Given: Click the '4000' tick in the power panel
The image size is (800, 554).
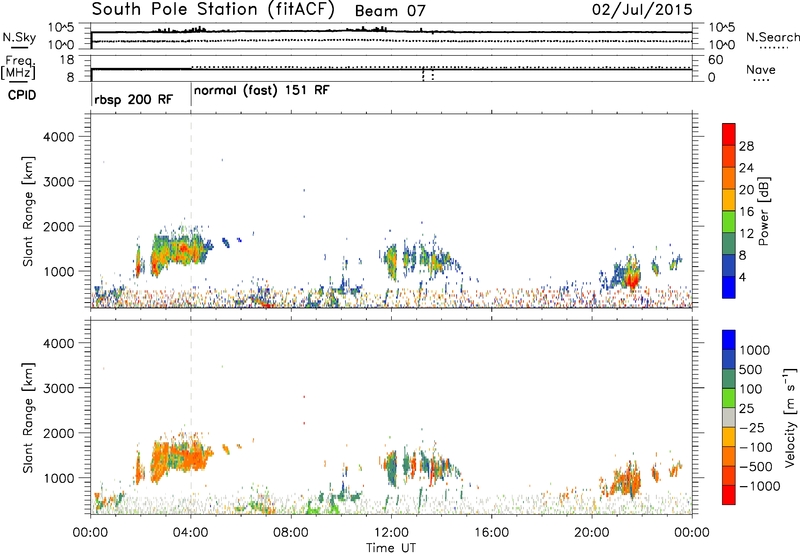Looking at the screenshot, I should point(59,137).
